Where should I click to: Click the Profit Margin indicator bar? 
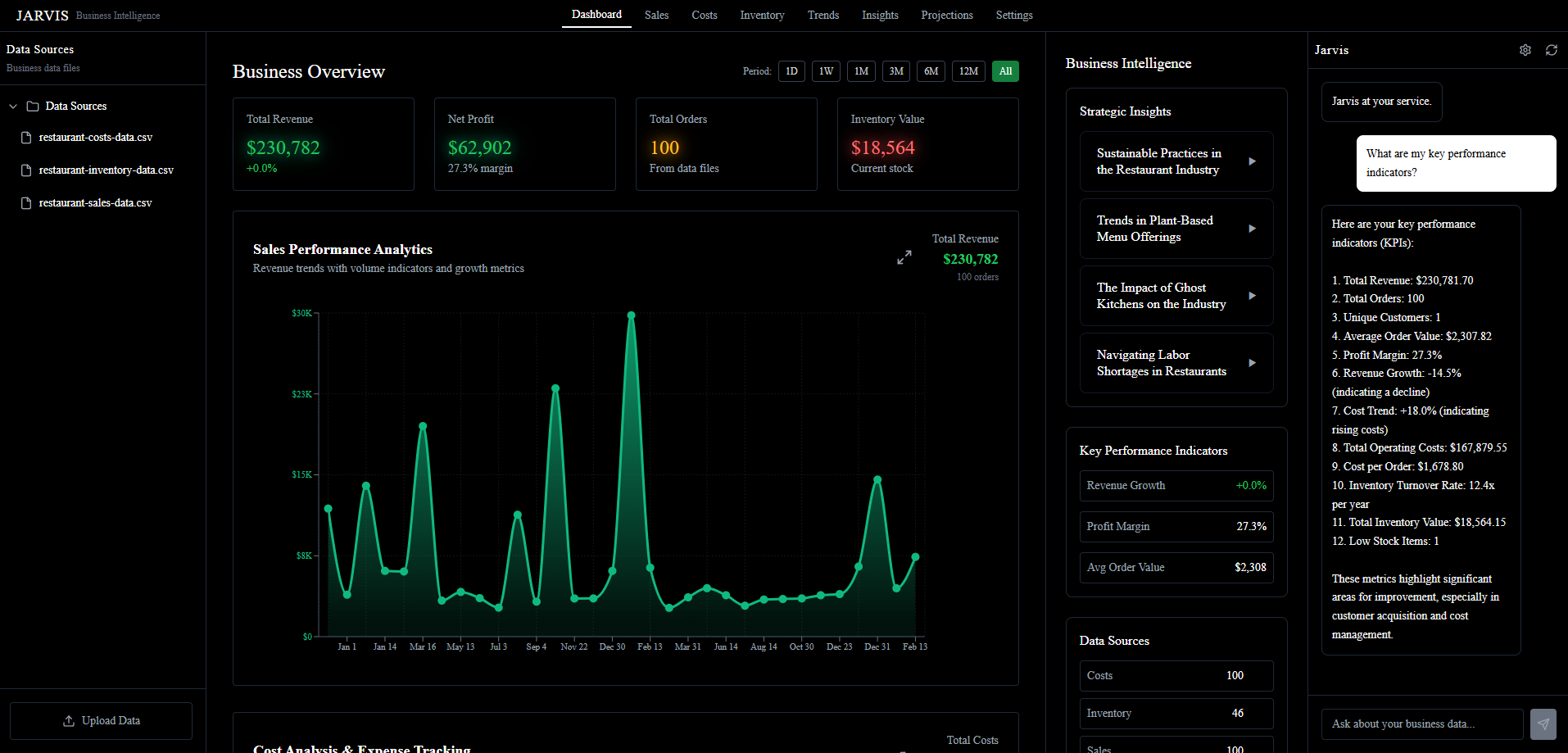[1176, 526]
